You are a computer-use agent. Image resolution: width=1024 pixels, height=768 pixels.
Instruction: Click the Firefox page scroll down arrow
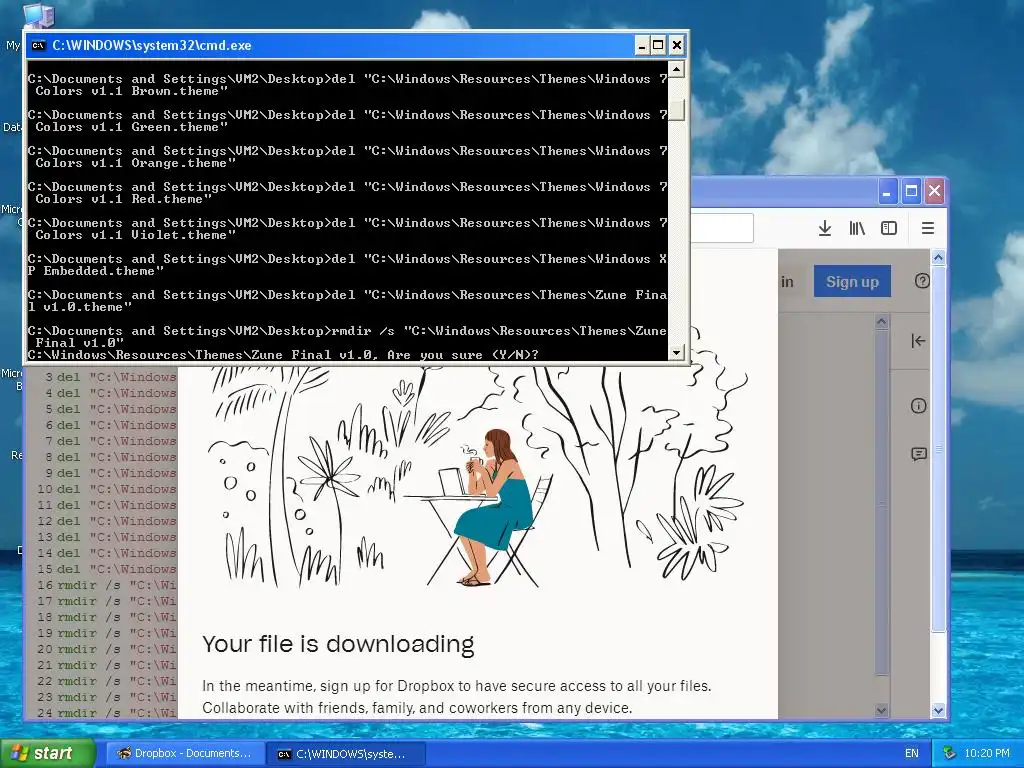(938, 711)
